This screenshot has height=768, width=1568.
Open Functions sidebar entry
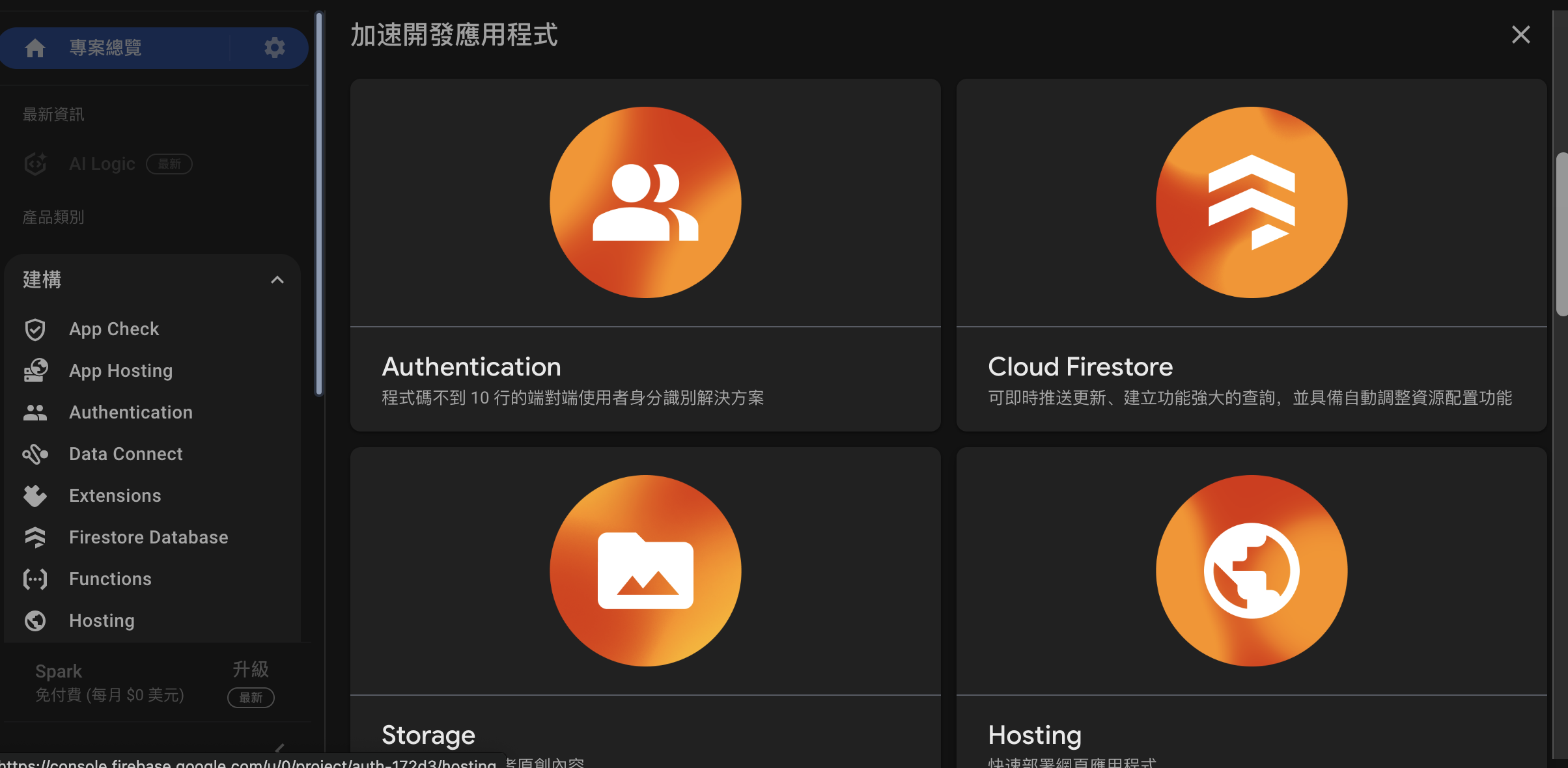tap(110, 579)
